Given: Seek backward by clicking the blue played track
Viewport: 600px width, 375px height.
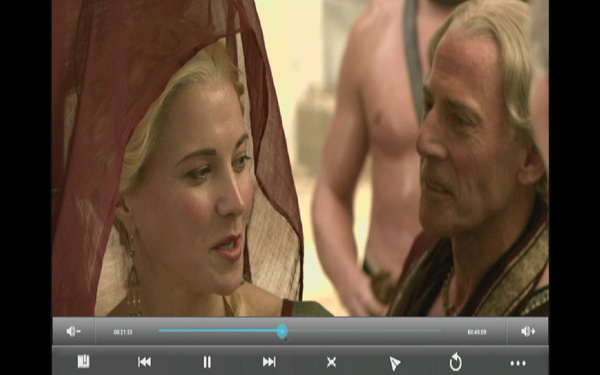Looking at the screenshot, I should [218, 331].
